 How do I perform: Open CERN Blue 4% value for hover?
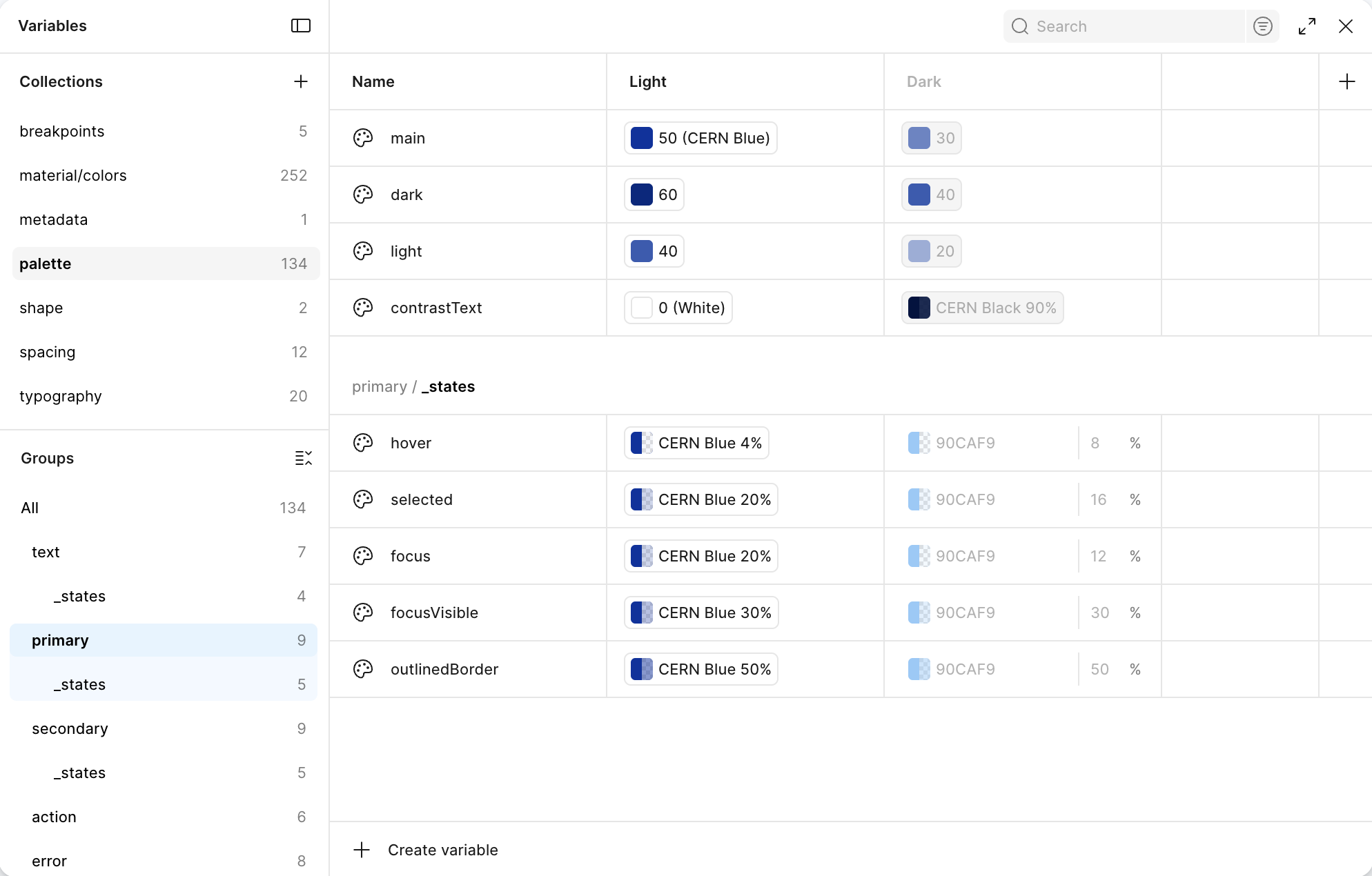pyautogui.click(x=696, y=443)
